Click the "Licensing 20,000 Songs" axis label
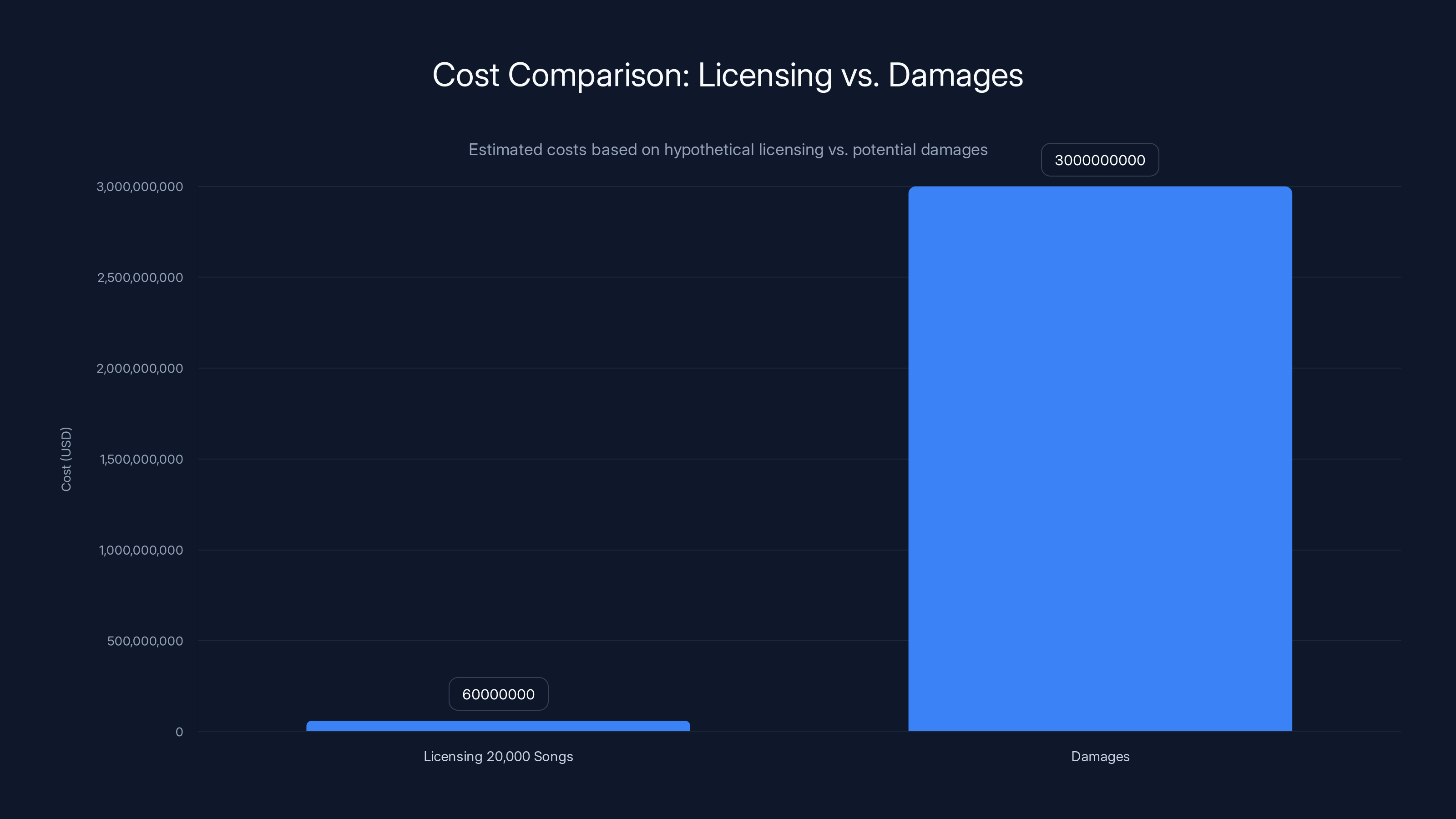Viewport: 1456px width, 819px height. click(498, 756)
